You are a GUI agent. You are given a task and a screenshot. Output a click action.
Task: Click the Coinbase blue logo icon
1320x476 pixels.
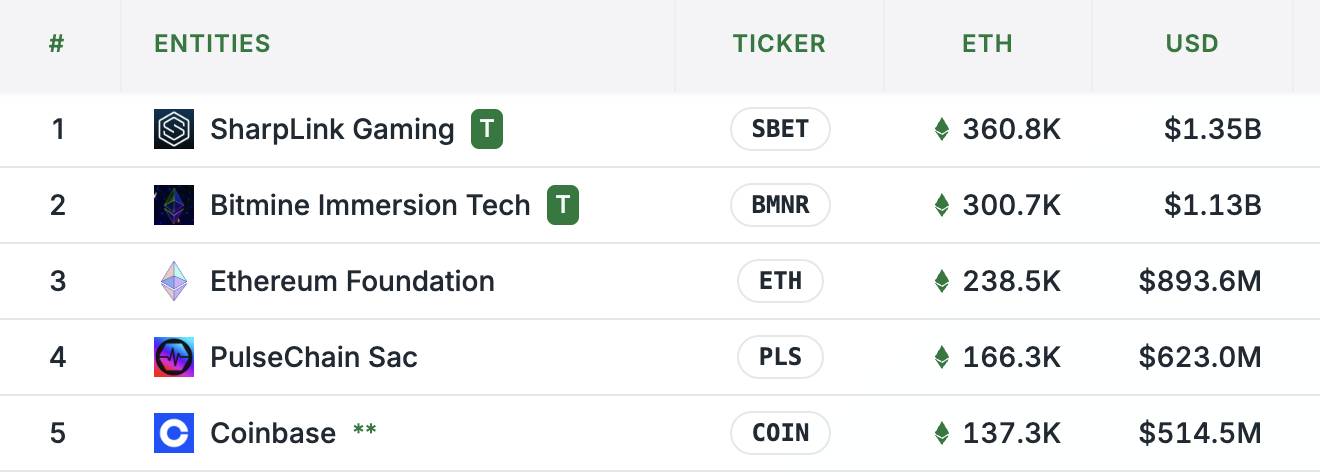click(x=174, y=433)
